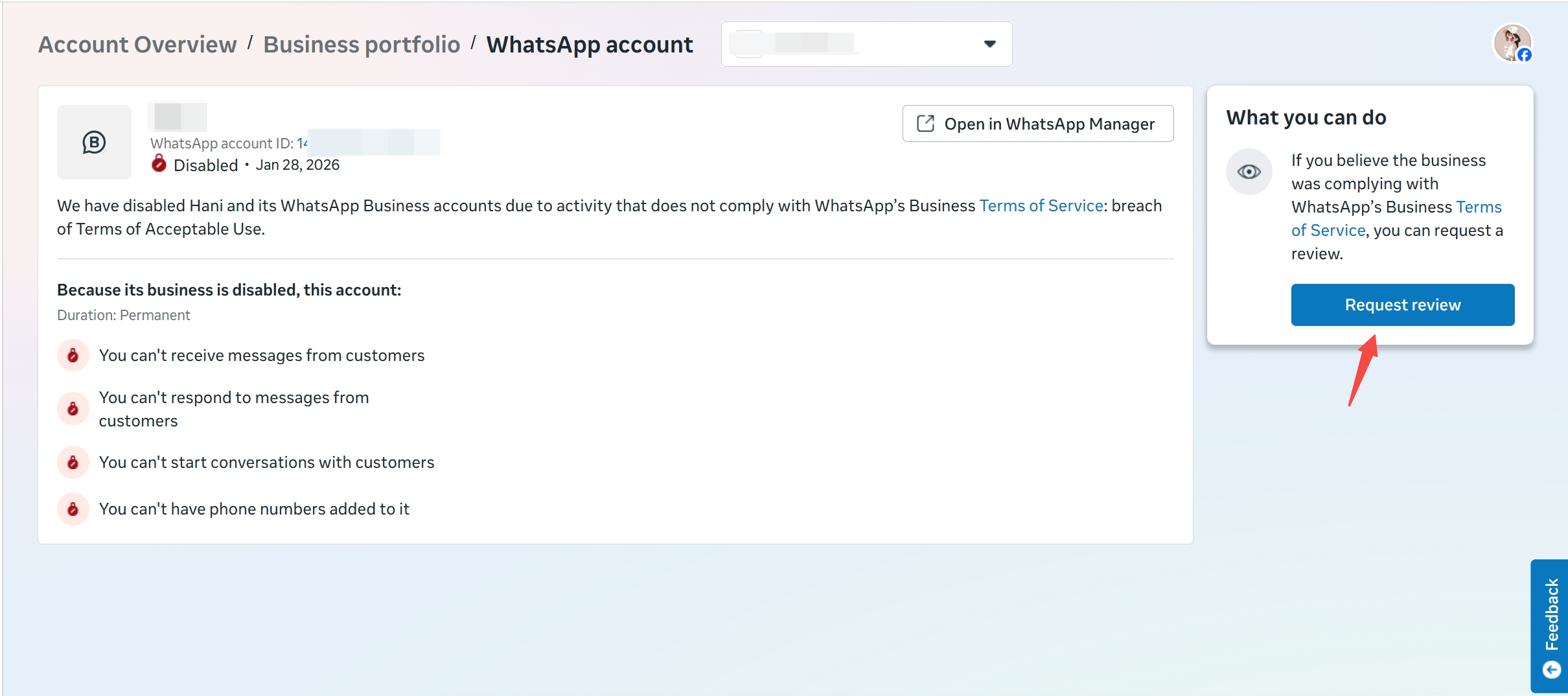Click the external link icon in WhatsApp Manager button
Image resolution: width=1568 pixels, height=696 pixels.
925,124
